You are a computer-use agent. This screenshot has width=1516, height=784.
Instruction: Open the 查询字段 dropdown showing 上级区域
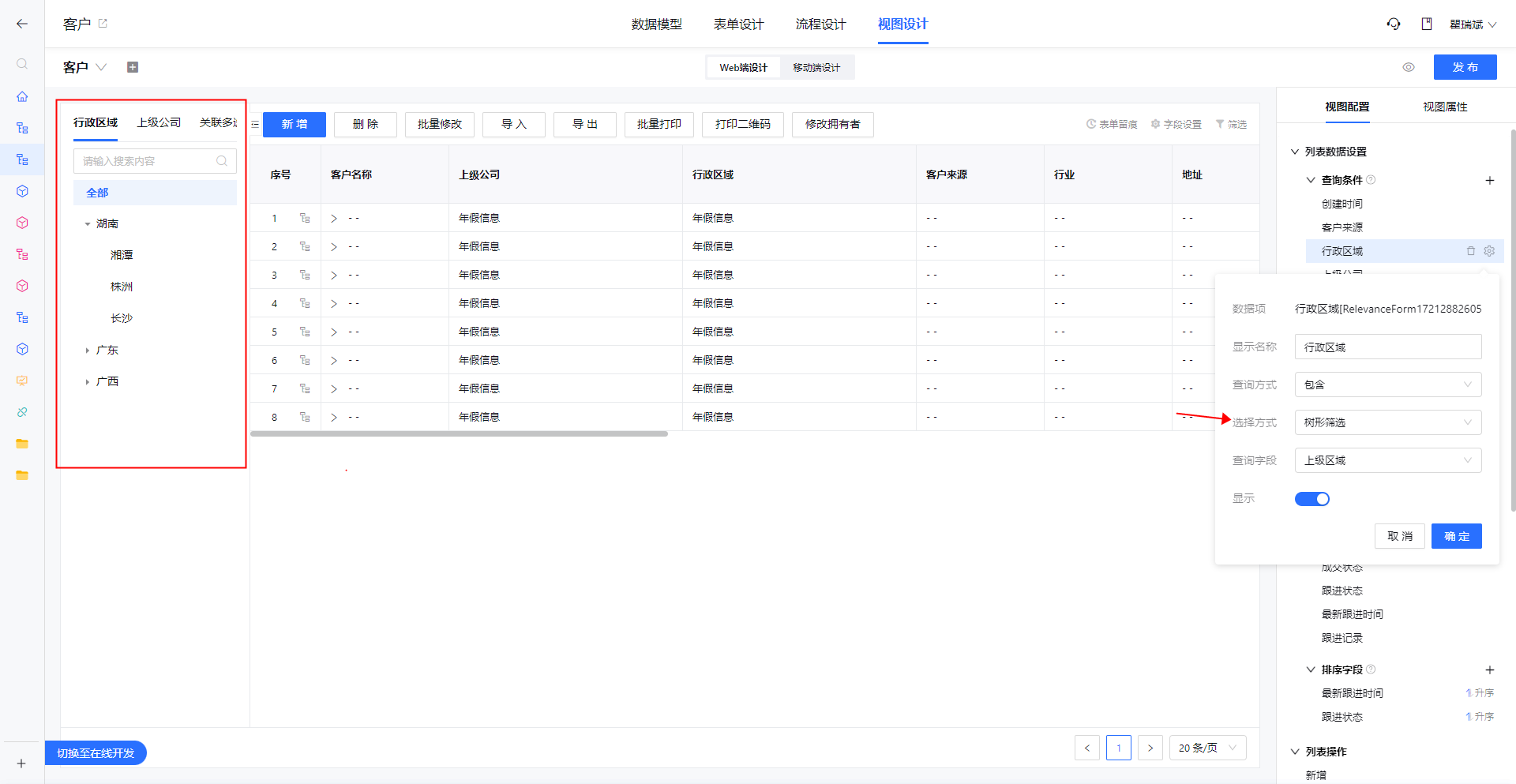click(1388, 460)
